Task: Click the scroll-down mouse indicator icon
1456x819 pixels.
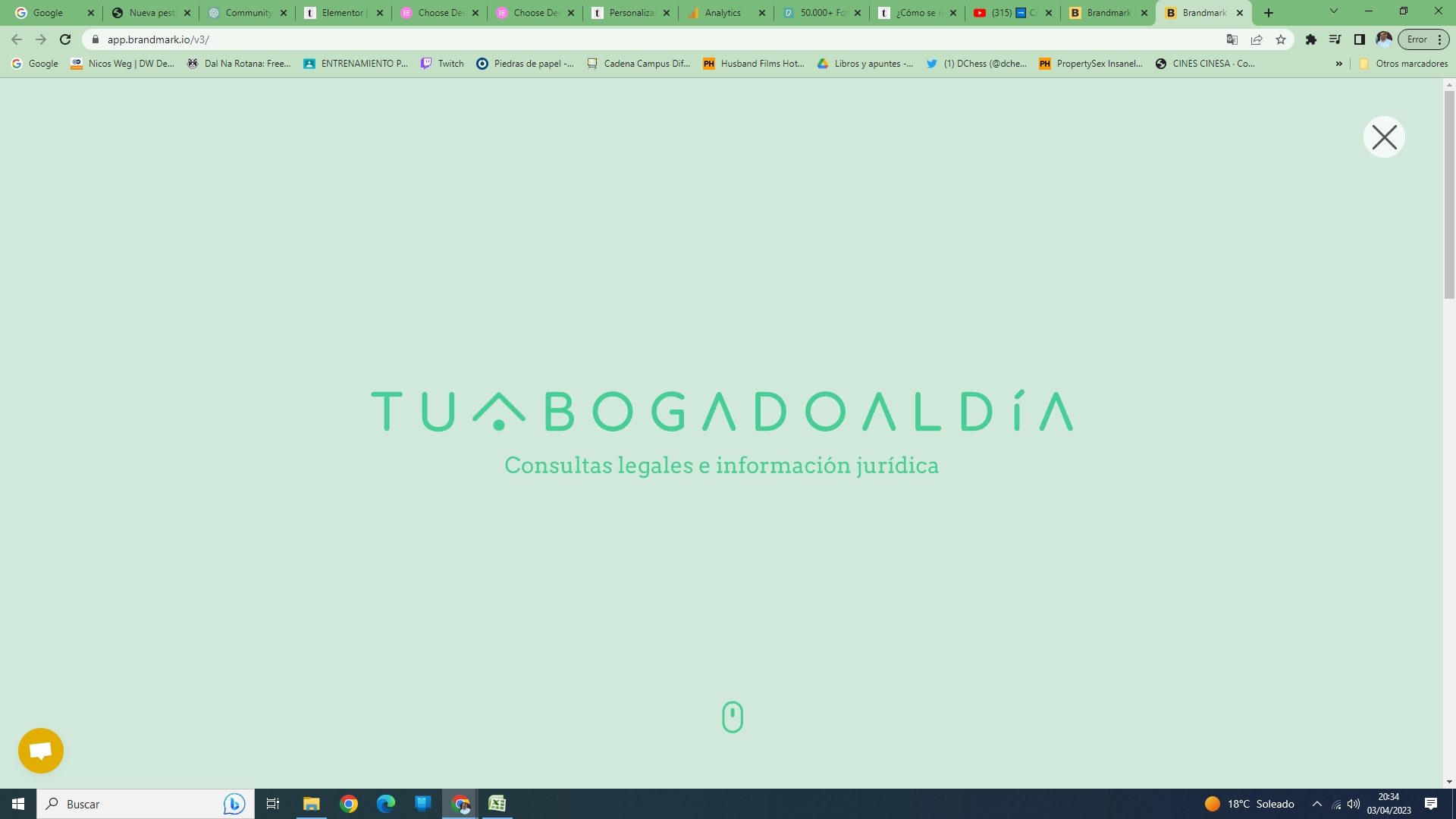Action: click(x=733, y=717)
